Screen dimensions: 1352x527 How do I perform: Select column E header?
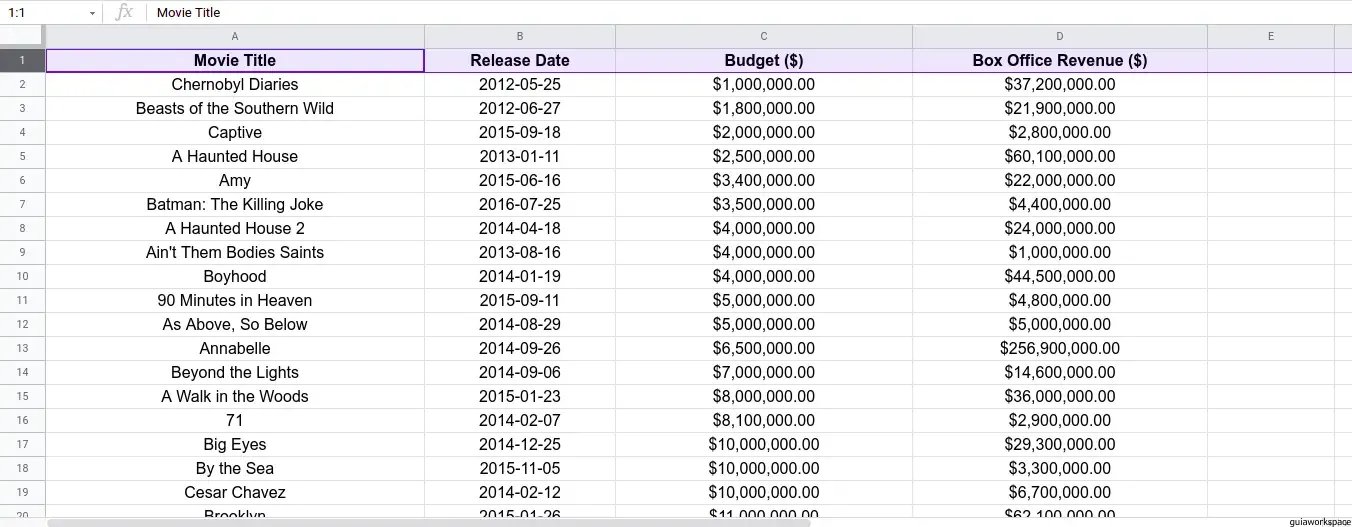pos(1271,36)
